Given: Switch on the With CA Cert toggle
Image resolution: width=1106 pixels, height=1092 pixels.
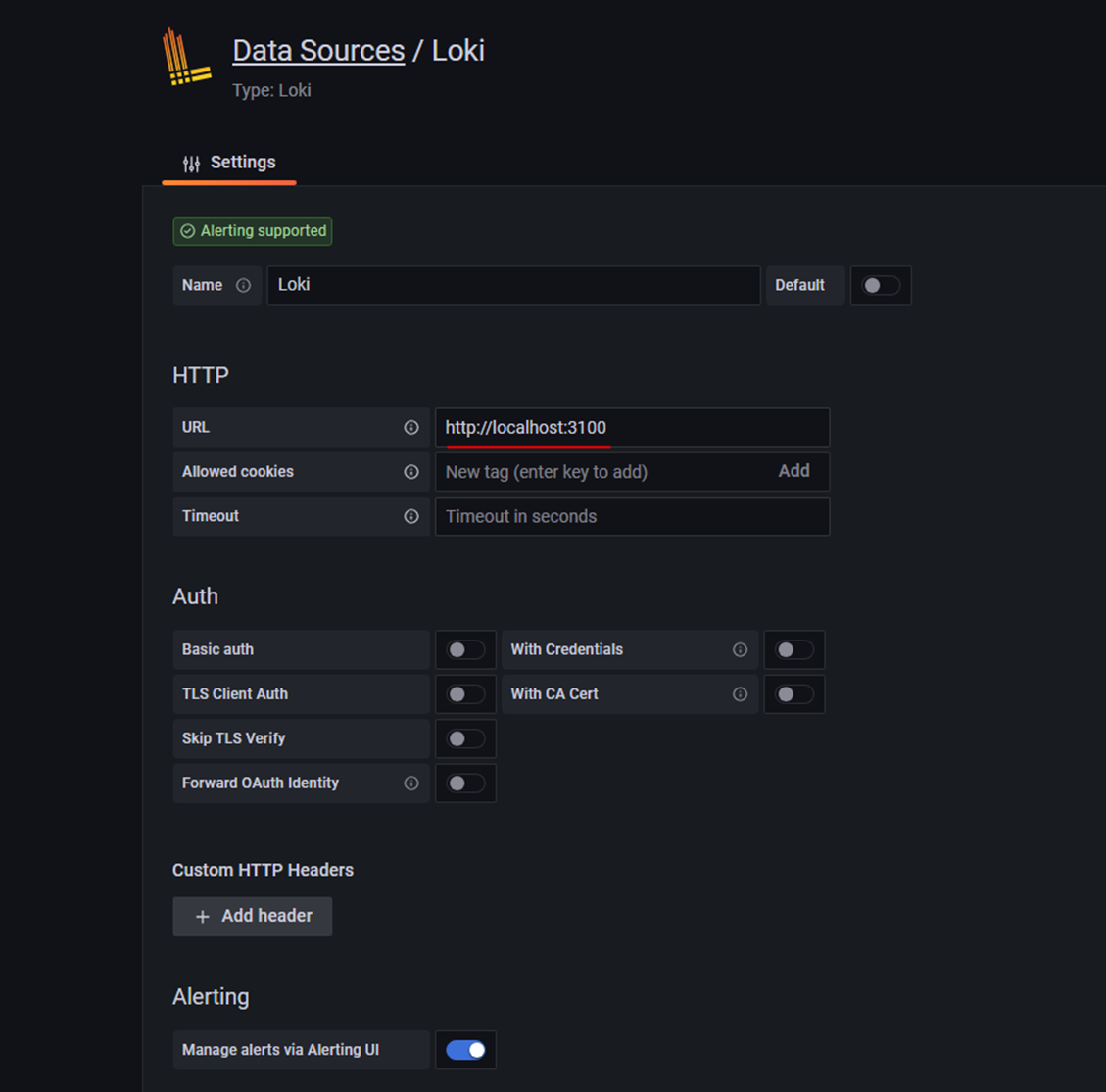Looking at the screenshot, I should point(793,694).
